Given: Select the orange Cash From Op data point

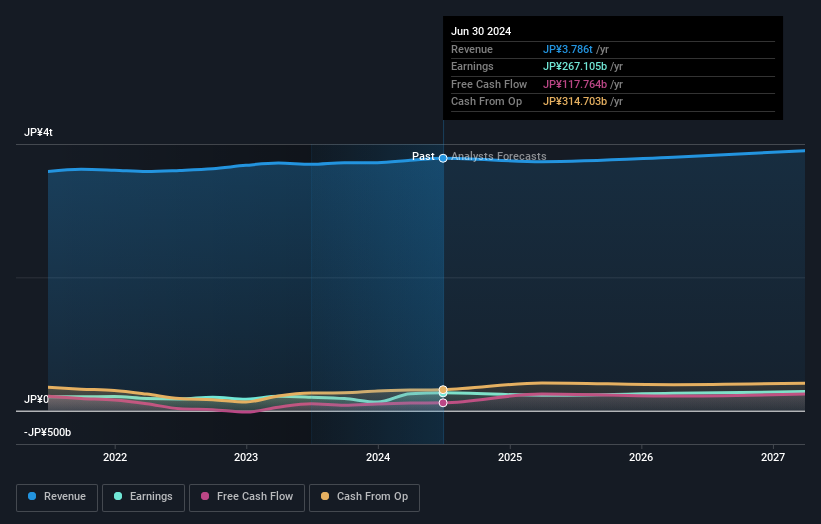Looking at the screenshot, I should 443,389.
